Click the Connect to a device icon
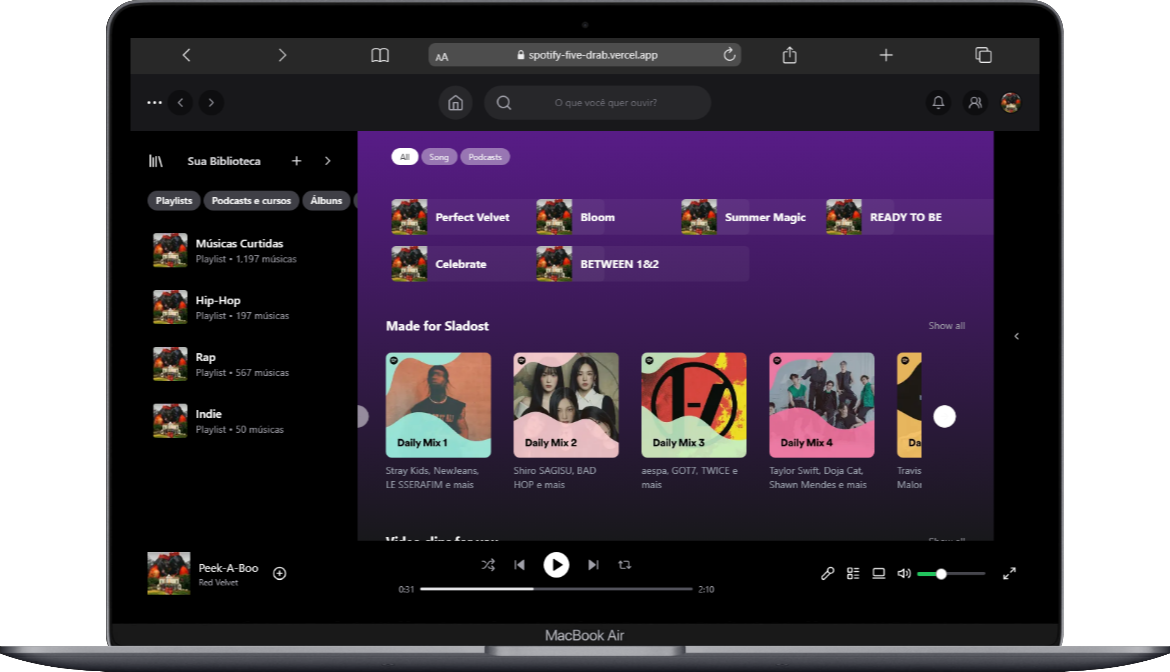Image resolution: width=1170 pixels, height=672 pixels. pos(878,573)
